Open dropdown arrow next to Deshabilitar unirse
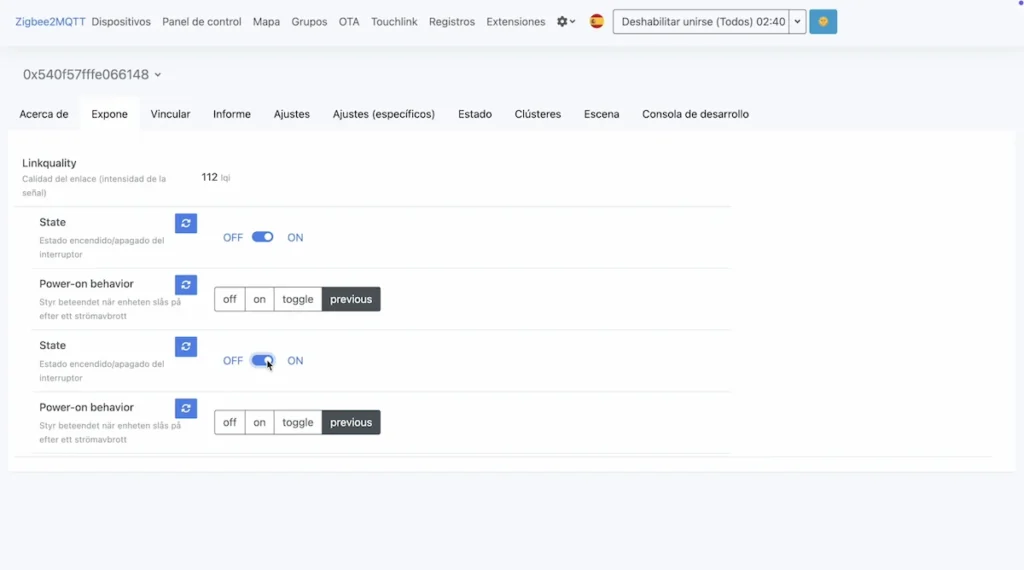This screenshot has height=570, width=1024. tap(797, 22)
